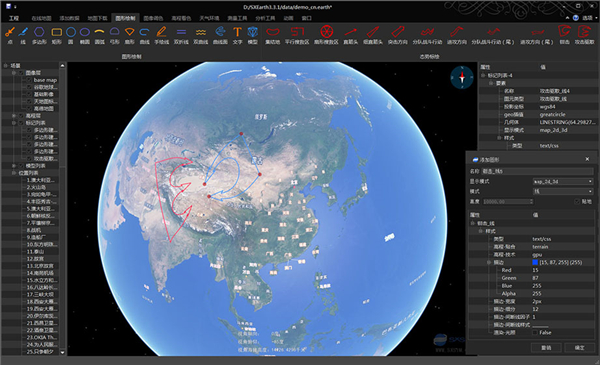Click the 重销 reset button
This screenshot has height=365, width=600.
point(546,347)
